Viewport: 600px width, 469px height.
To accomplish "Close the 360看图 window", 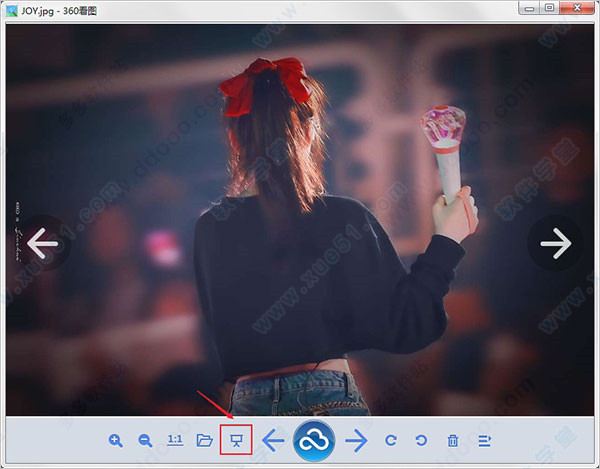I will [x=578, y=8].
